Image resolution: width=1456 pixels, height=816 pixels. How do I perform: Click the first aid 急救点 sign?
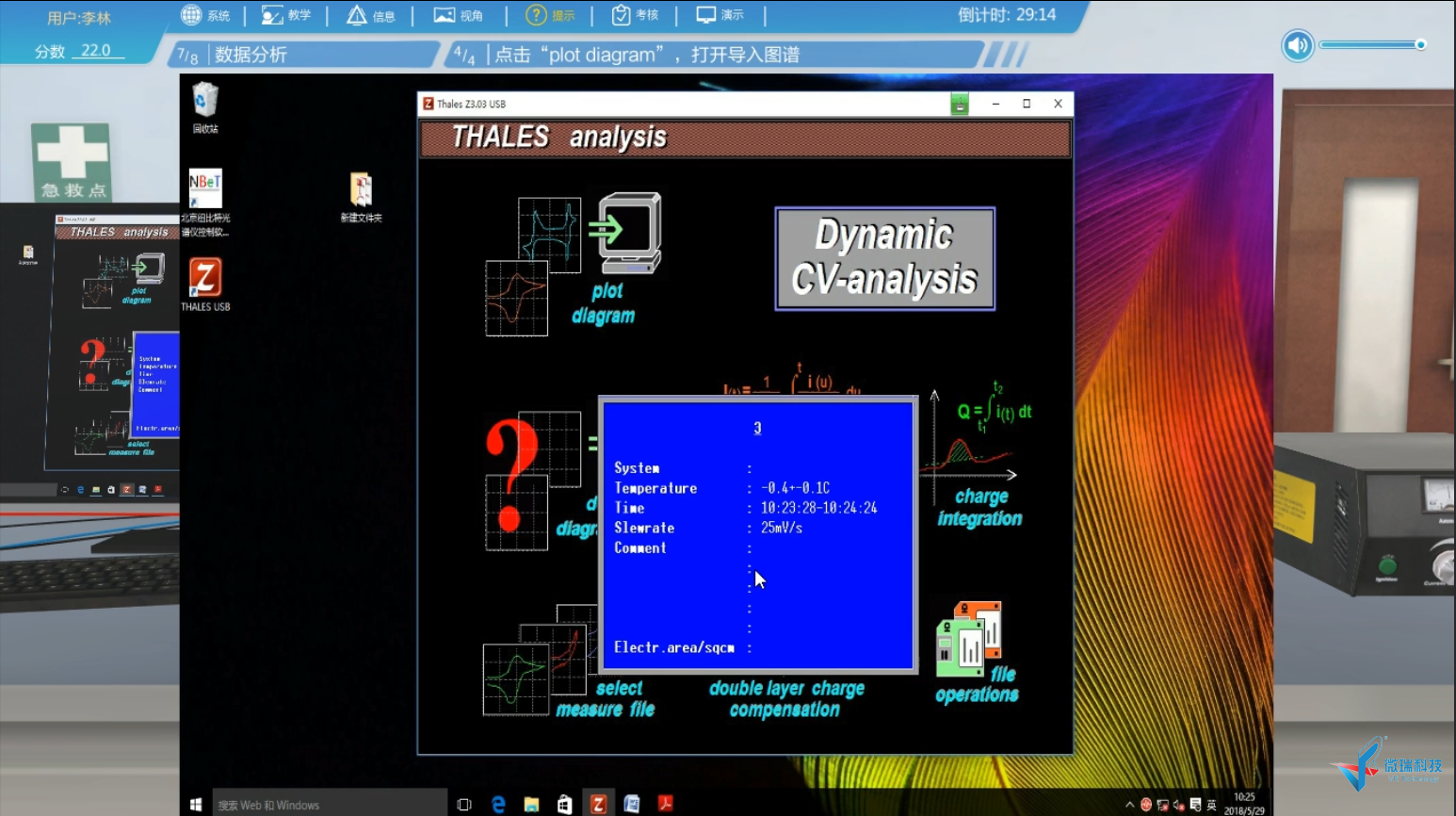pos(72,162)
